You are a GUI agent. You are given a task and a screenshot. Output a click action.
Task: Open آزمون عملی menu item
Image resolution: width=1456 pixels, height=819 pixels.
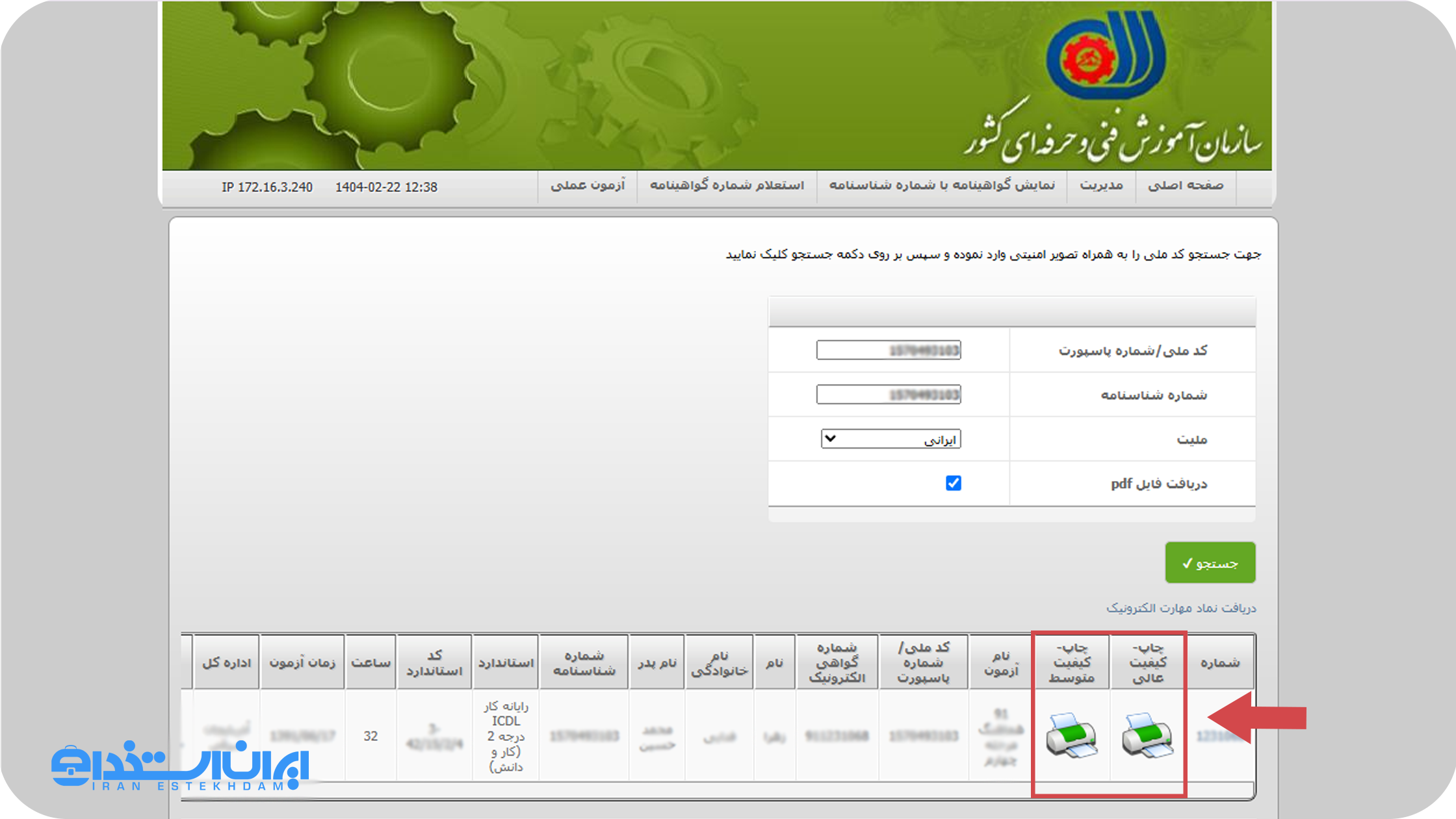(588, 186)
